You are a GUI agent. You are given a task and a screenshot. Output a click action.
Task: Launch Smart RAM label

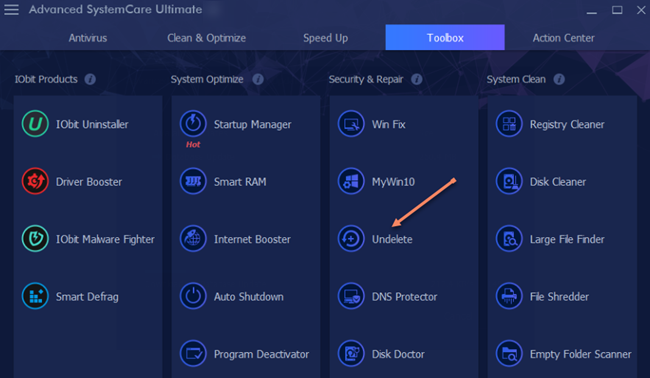(240, 182)
